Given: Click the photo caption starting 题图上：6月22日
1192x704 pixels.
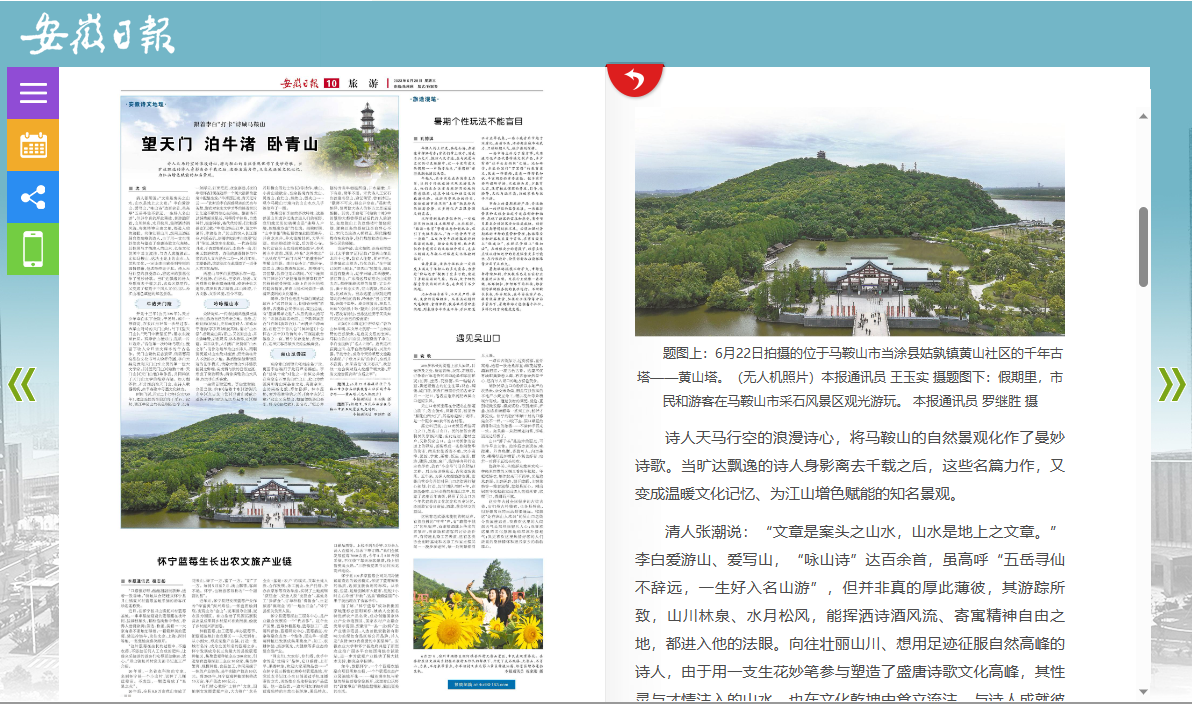Looking at the screenshot, I should pyautogui.click(x=850, y=377).
